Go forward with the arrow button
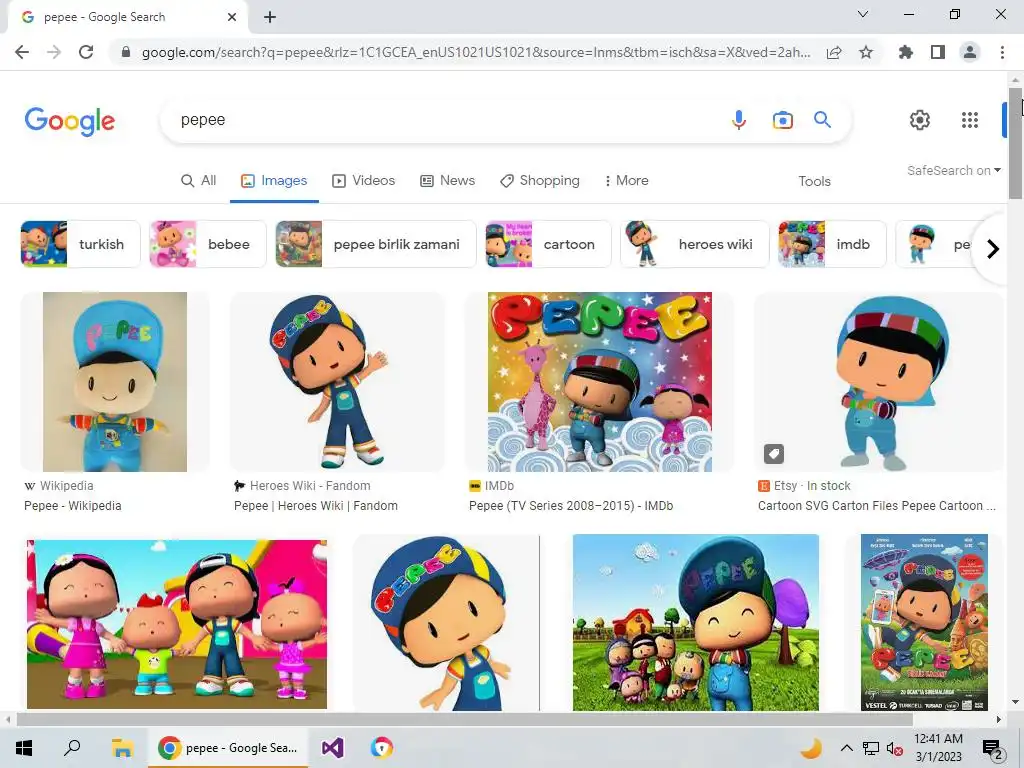The image size is (1024, 768). click(x=54, y=52)
